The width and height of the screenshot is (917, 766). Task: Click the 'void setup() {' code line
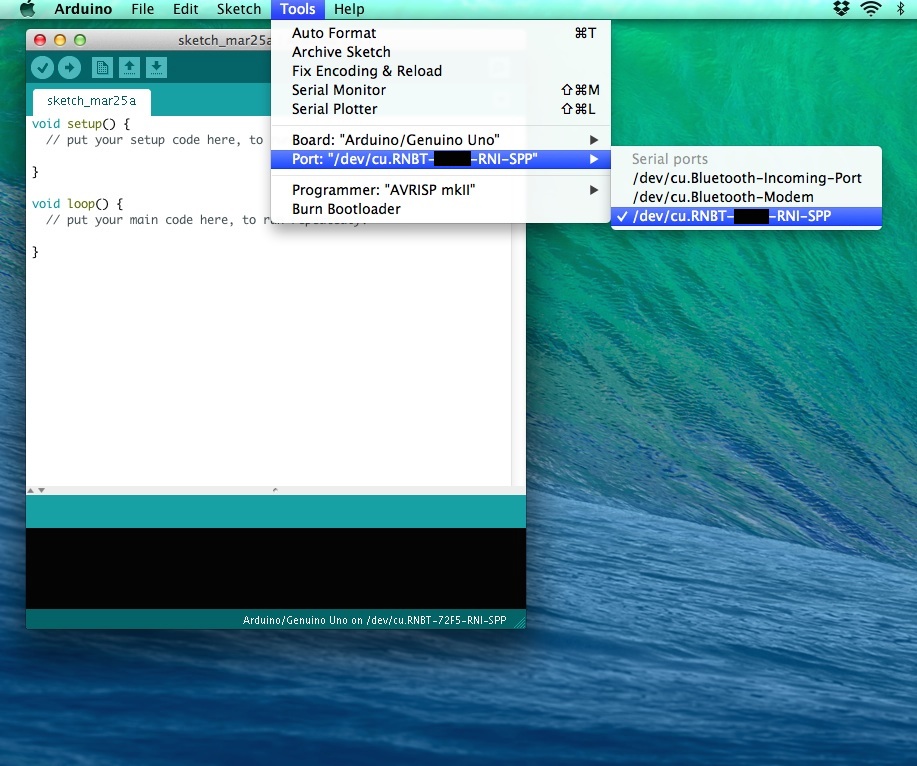click(81, 124)
